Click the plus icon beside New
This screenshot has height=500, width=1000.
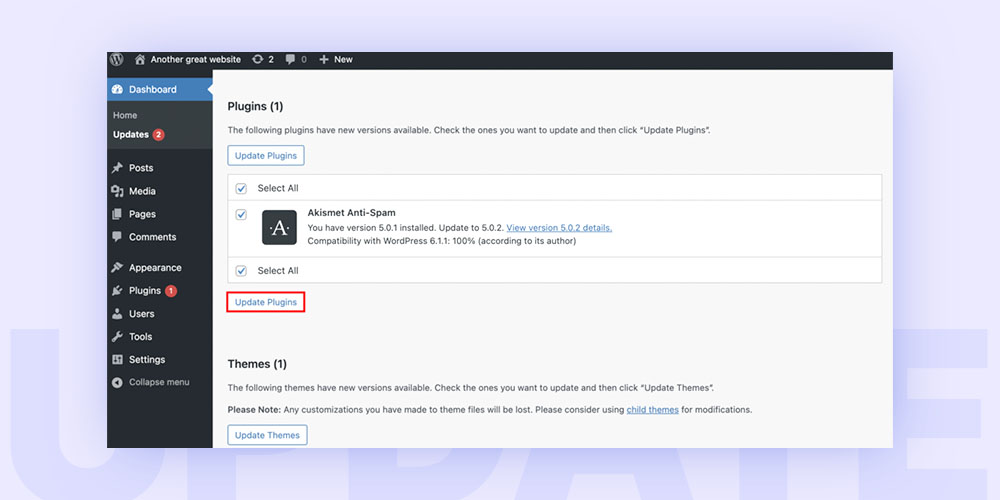[x=324, y=59]
